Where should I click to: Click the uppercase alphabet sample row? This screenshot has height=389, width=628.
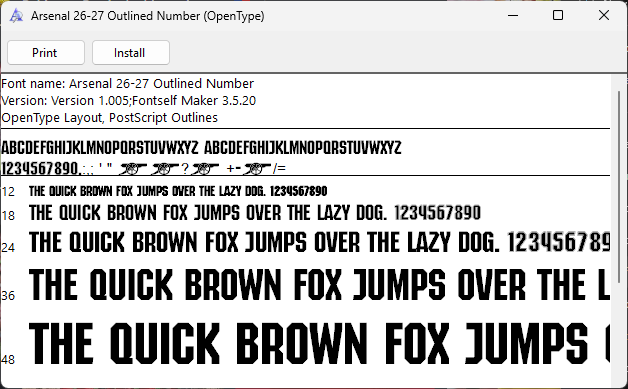coord(201,148)
